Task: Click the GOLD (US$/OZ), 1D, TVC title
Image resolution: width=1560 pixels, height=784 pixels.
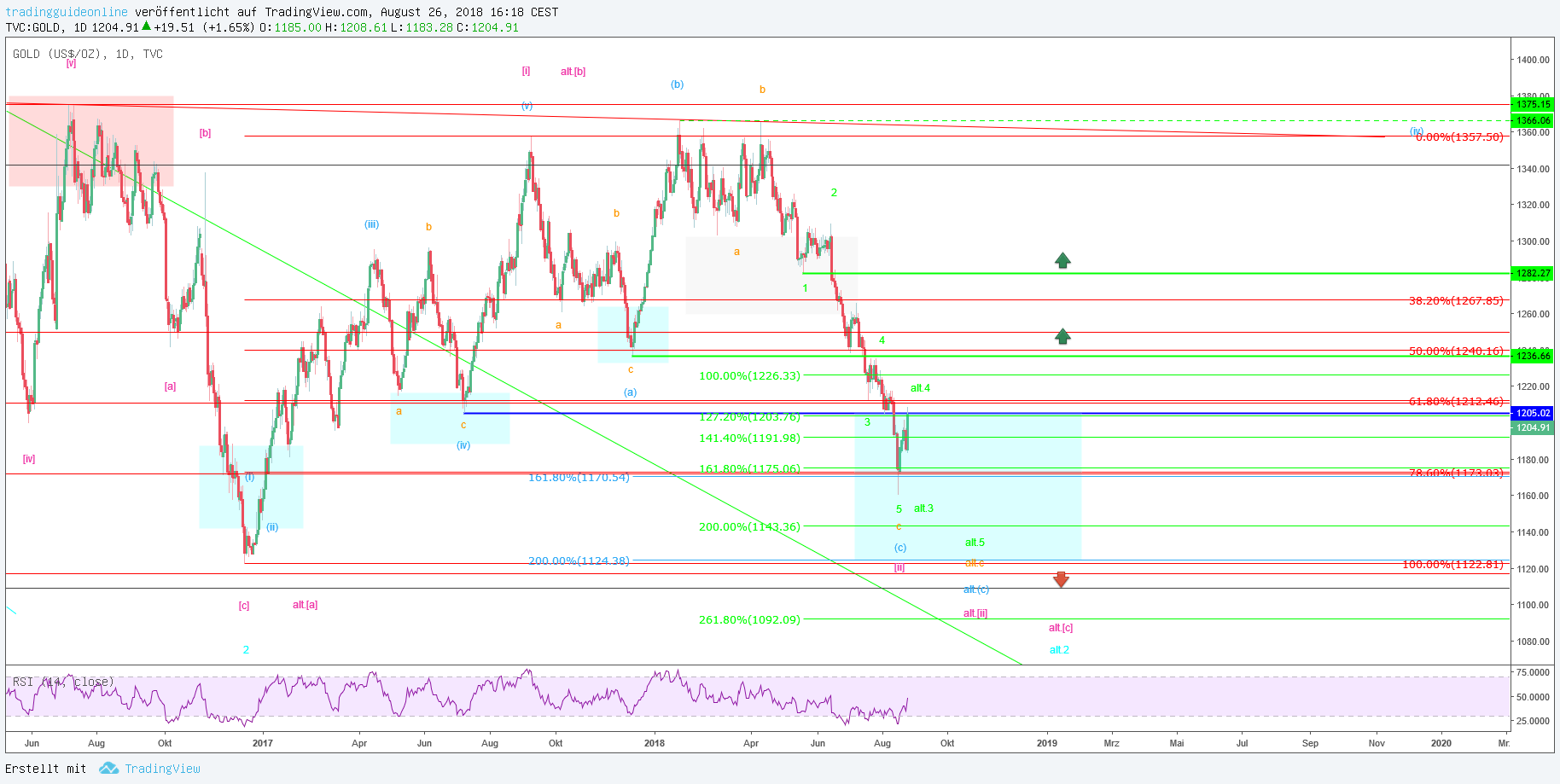Action: click(88, 54)
